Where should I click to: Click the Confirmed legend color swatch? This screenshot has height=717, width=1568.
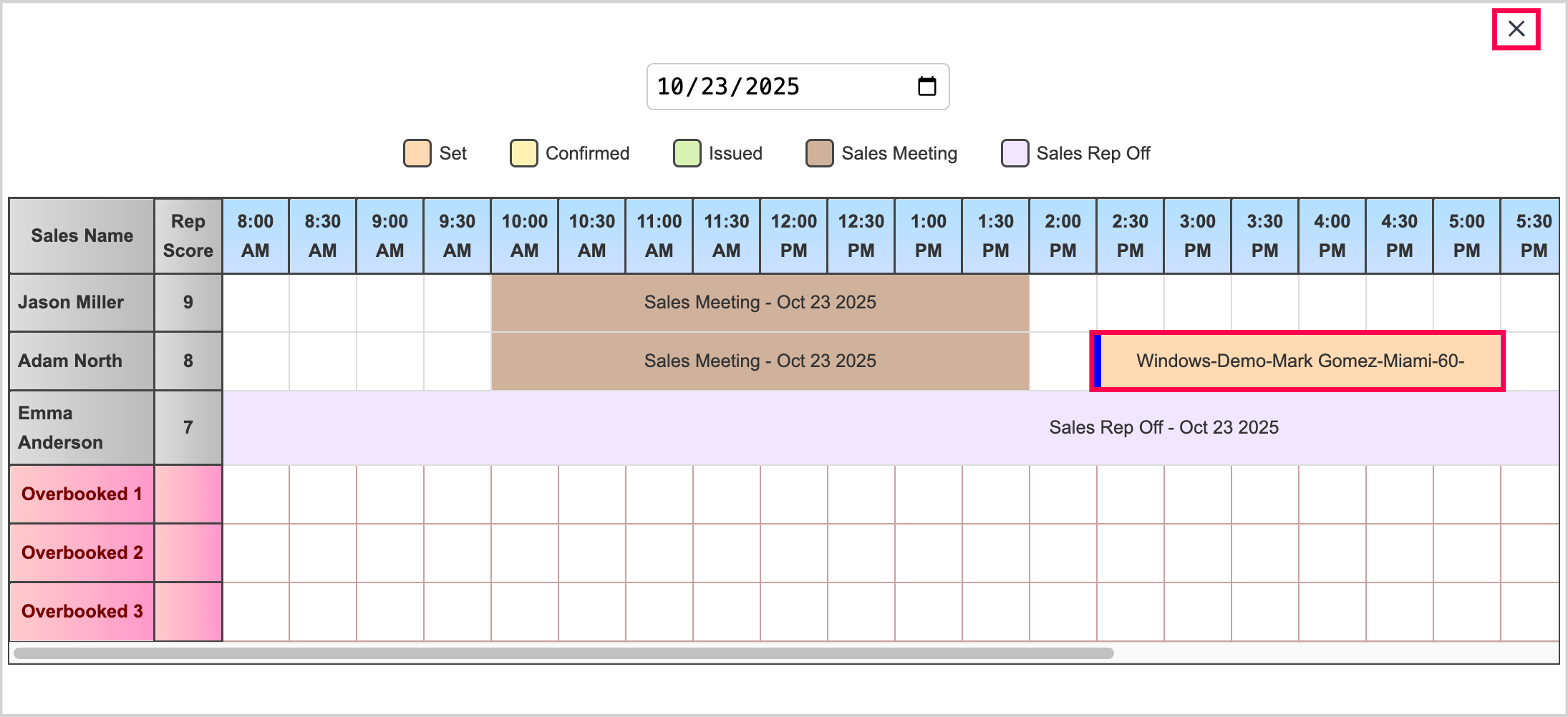[x=523, y=153]
